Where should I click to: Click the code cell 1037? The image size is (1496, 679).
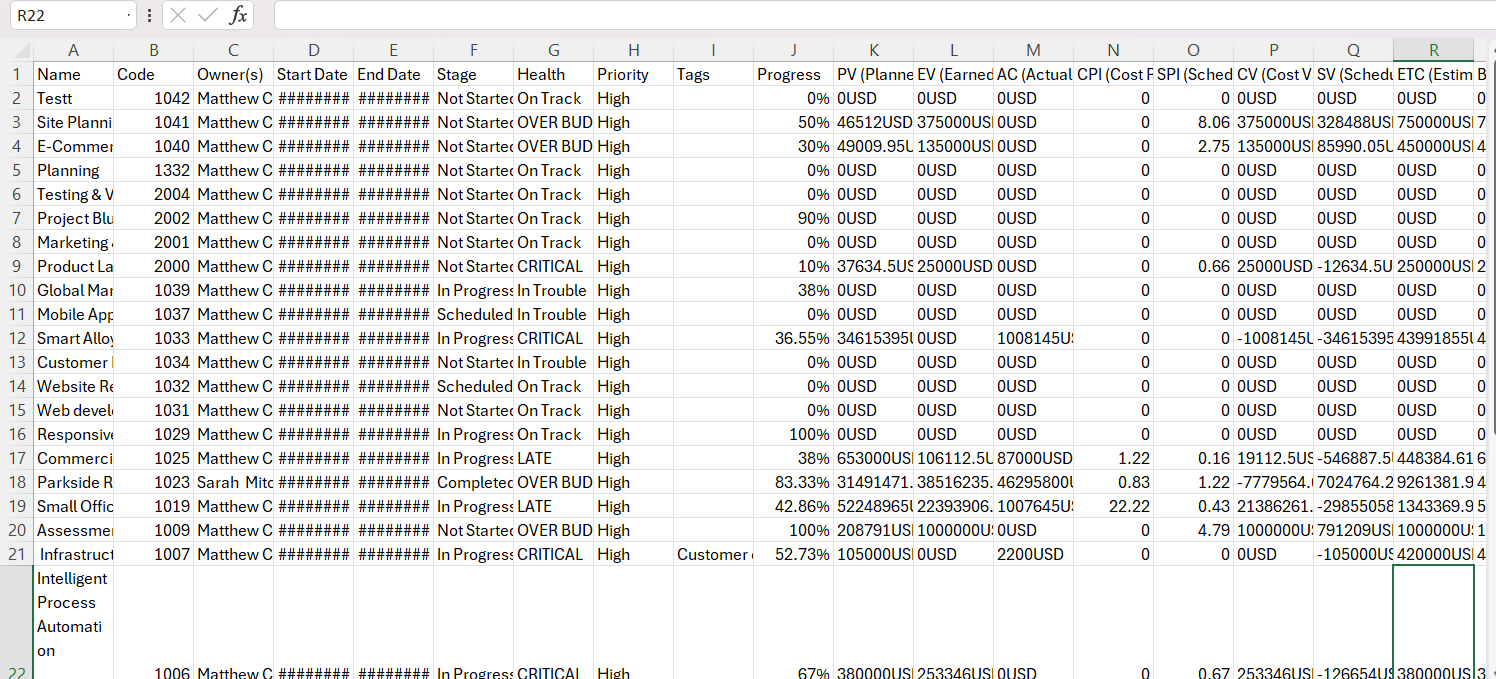point(153,314)
